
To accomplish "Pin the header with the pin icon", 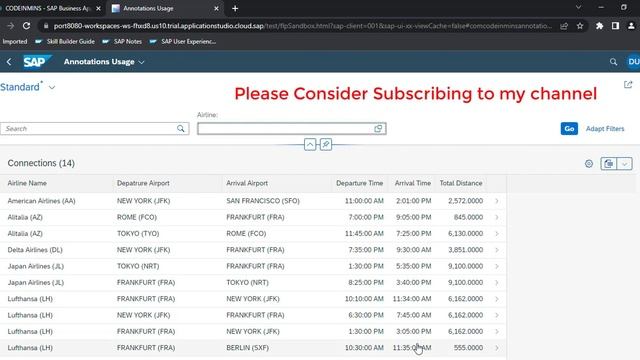I will click(x=326, y=144).
